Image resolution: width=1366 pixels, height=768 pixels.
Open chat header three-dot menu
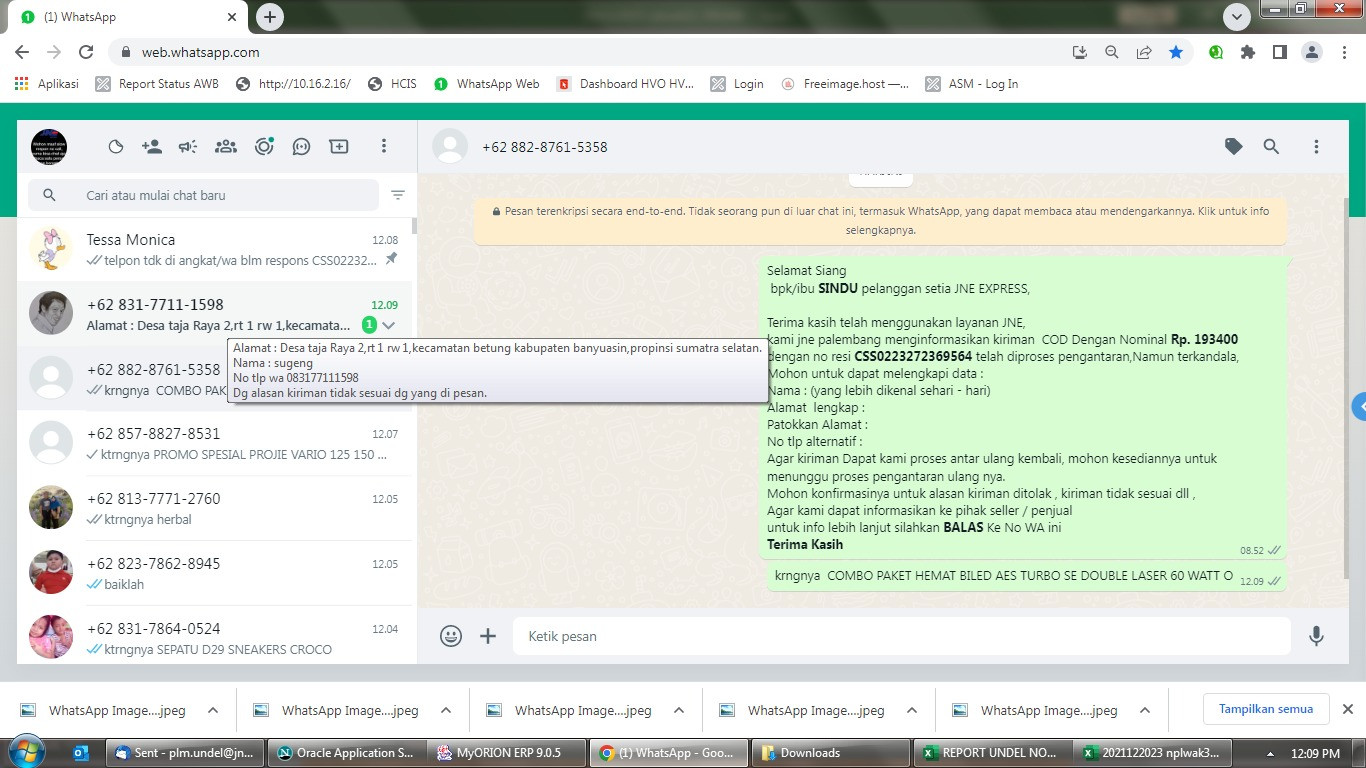(x=1316, y=147)
